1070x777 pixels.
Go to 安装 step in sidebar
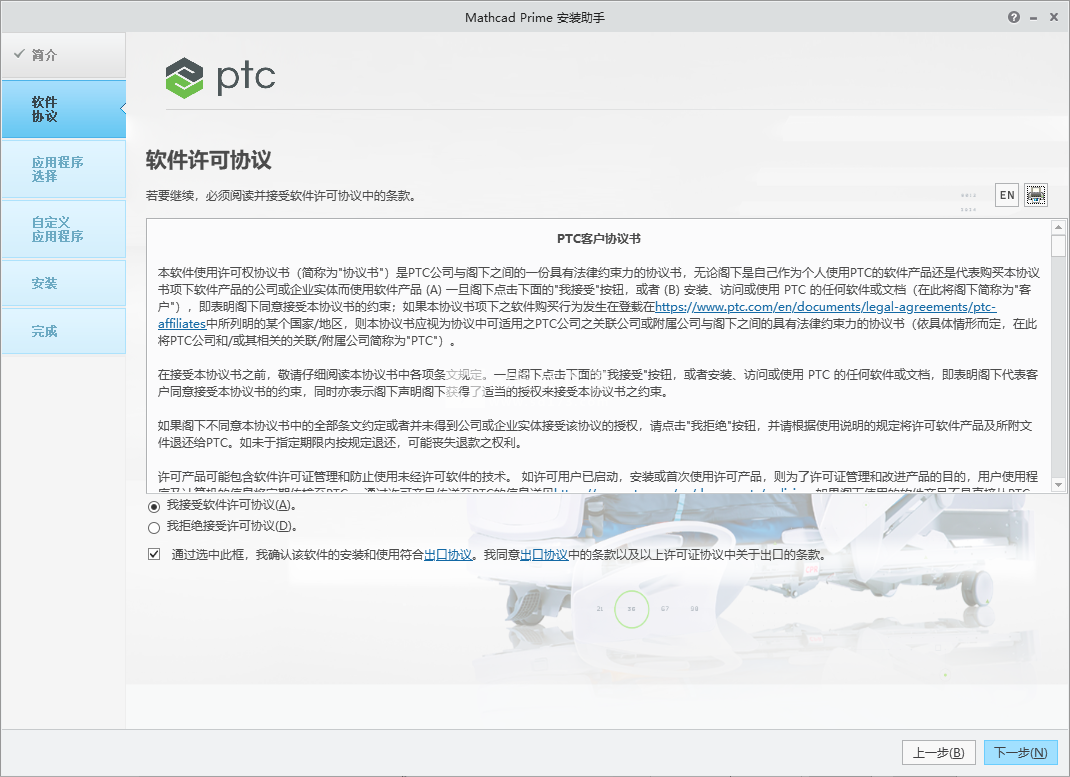(x=63, y=283)
